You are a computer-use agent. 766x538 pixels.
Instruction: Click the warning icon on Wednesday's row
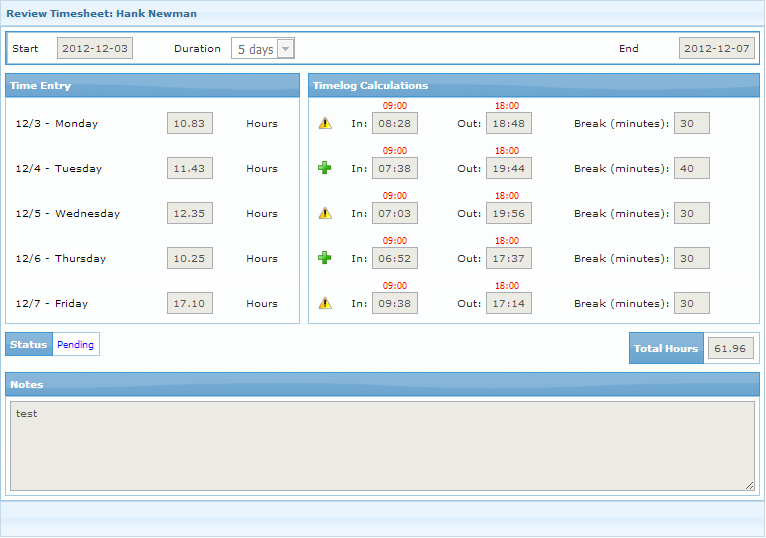(325, 213)
